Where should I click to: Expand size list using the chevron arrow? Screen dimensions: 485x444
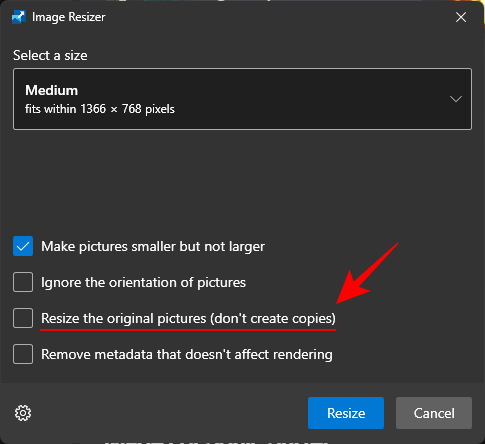click(x=456, y=99)
